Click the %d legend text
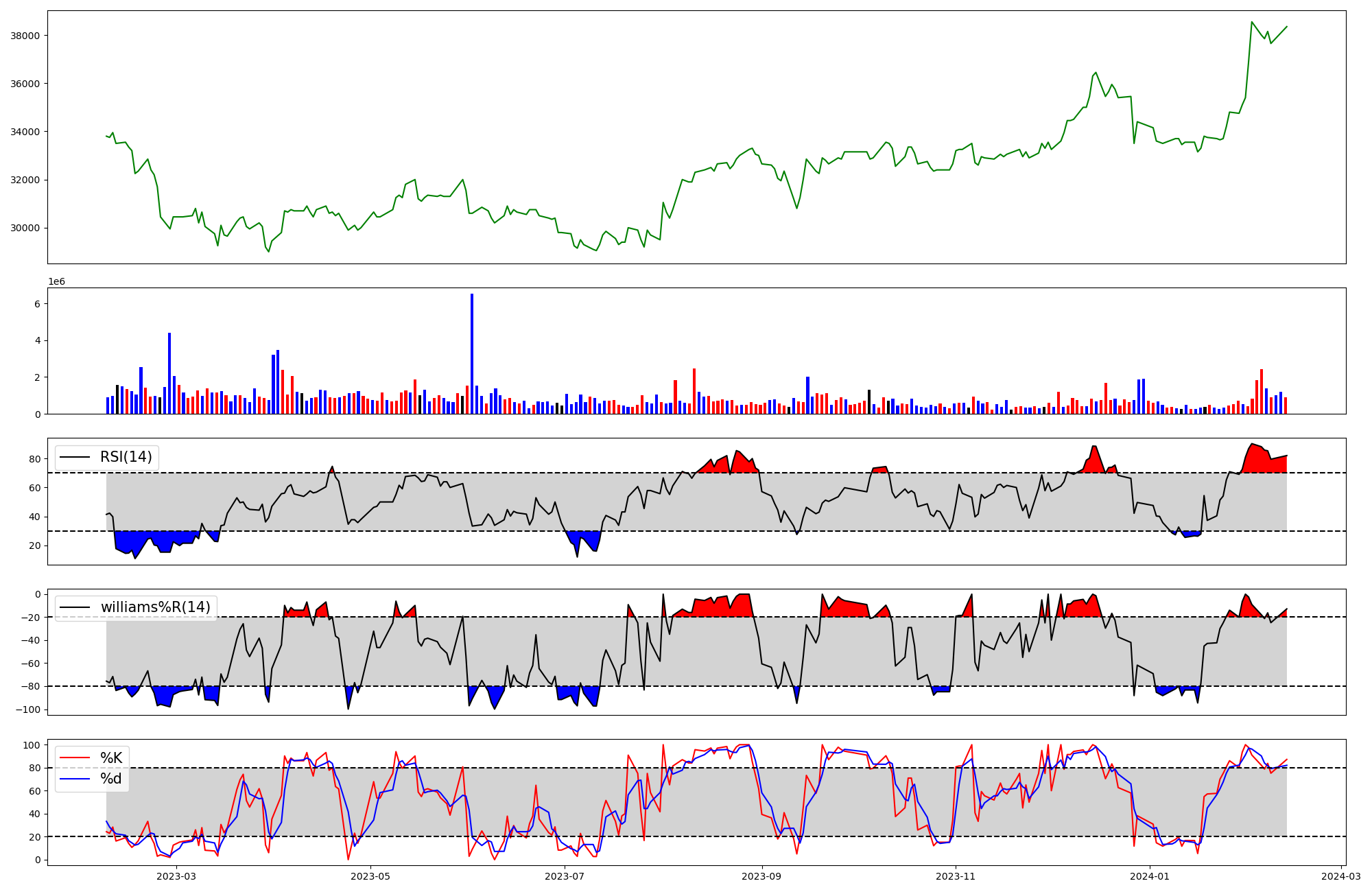The height and width of the screenshot is (892, 1372). (x=111, y=779)
